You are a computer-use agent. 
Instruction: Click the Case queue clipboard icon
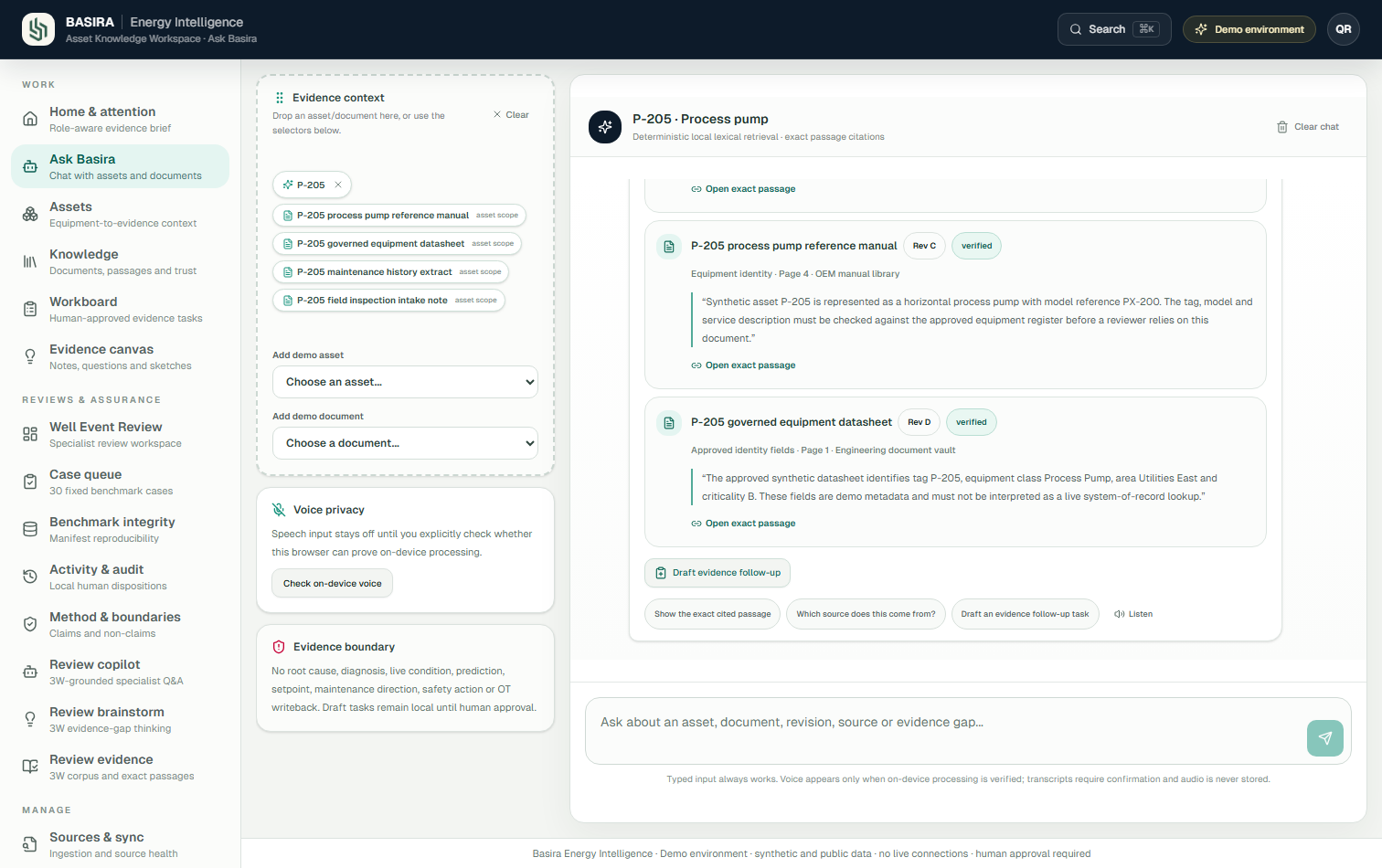(30, 482)
